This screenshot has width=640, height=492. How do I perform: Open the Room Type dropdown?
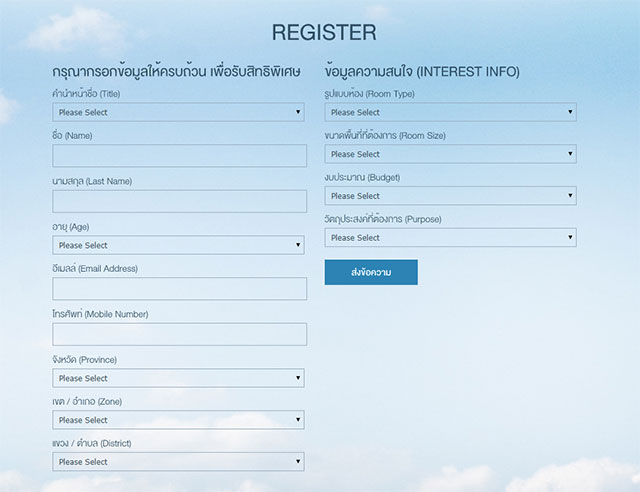point(450,112)
